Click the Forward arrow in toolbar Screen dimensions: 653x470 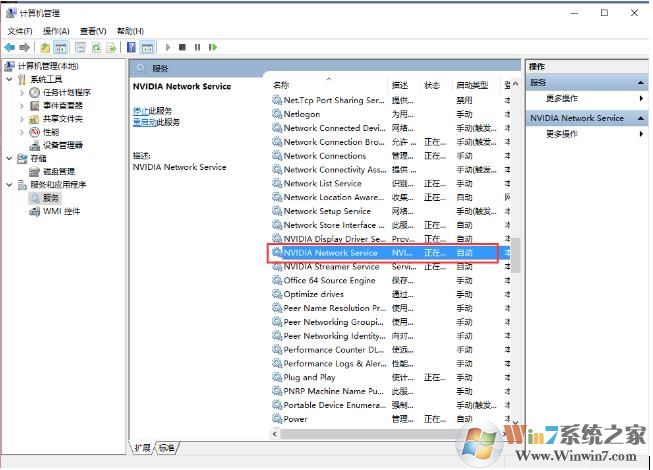25,47
